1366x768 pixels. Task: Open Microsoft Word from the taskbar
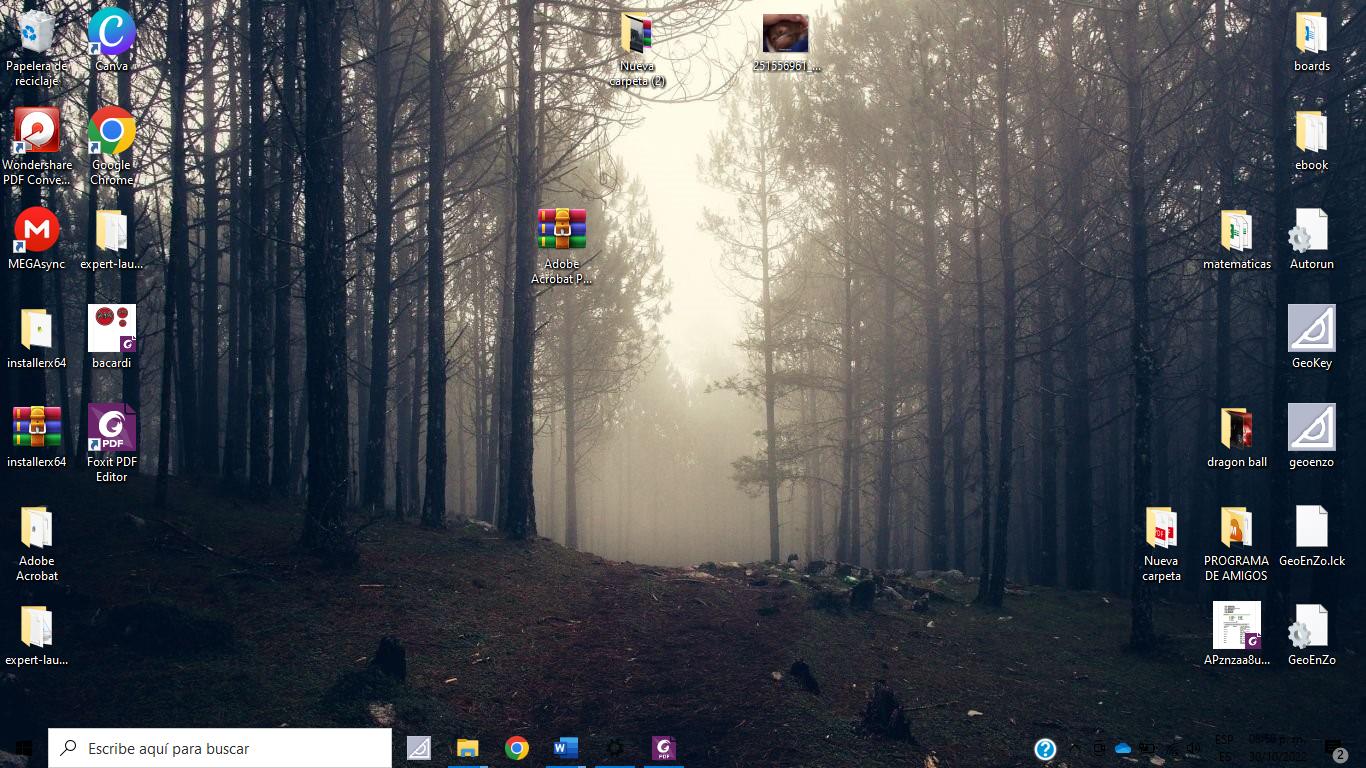click(x=565, y=748)
